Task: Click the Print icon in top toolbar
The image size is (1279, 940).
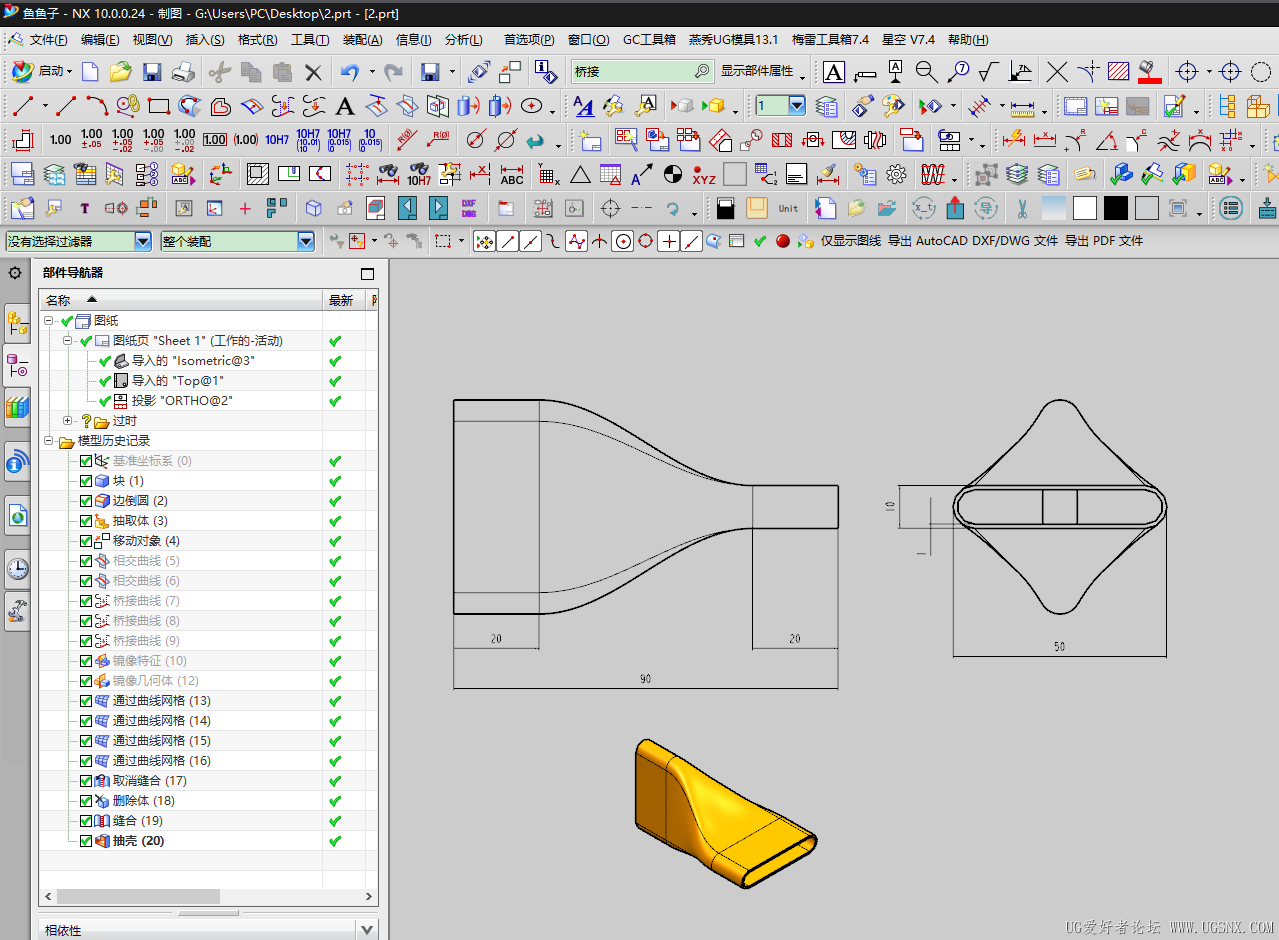Action: tap(183, 72)
